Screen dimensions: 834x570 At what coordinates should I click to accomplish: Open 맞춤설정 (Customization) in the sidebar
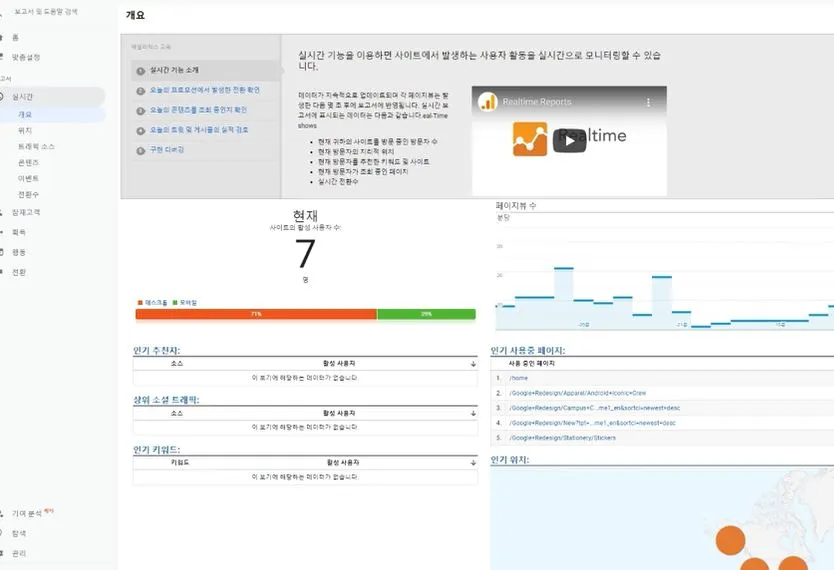26,57
